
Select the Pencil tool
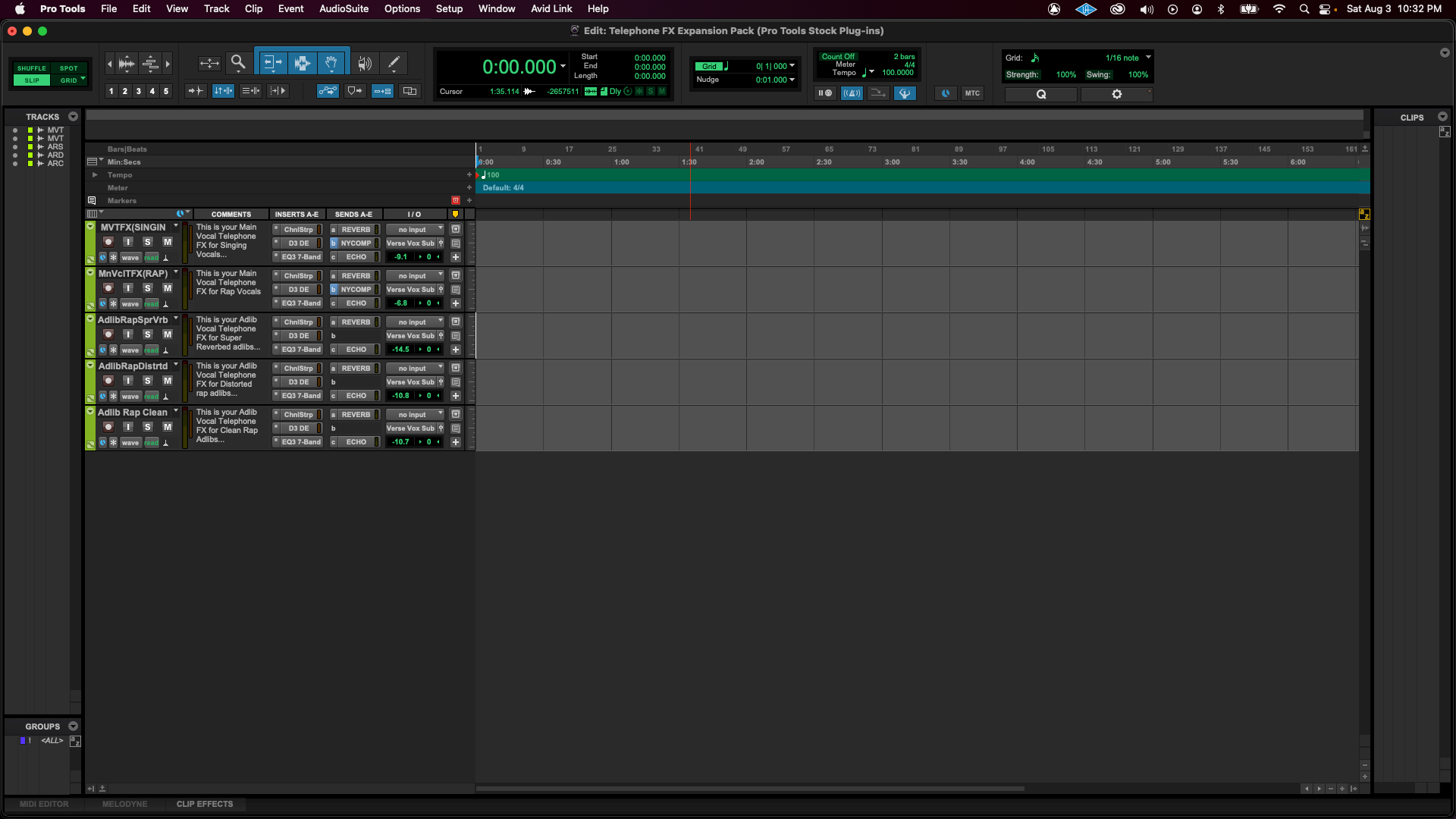pyautogui.click(x=394, y=63)
